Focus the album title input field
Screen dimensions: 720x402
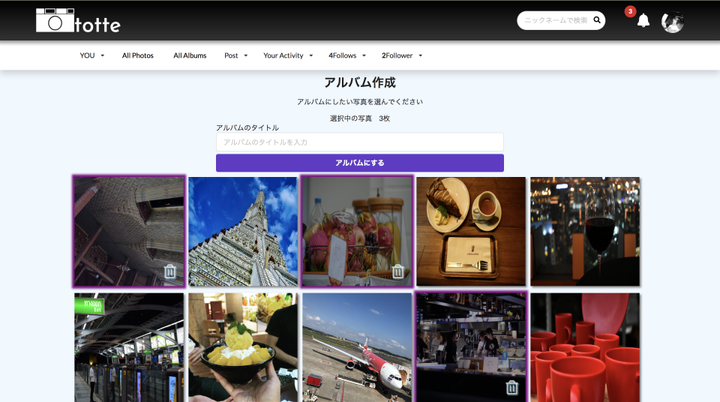point(360,142)
